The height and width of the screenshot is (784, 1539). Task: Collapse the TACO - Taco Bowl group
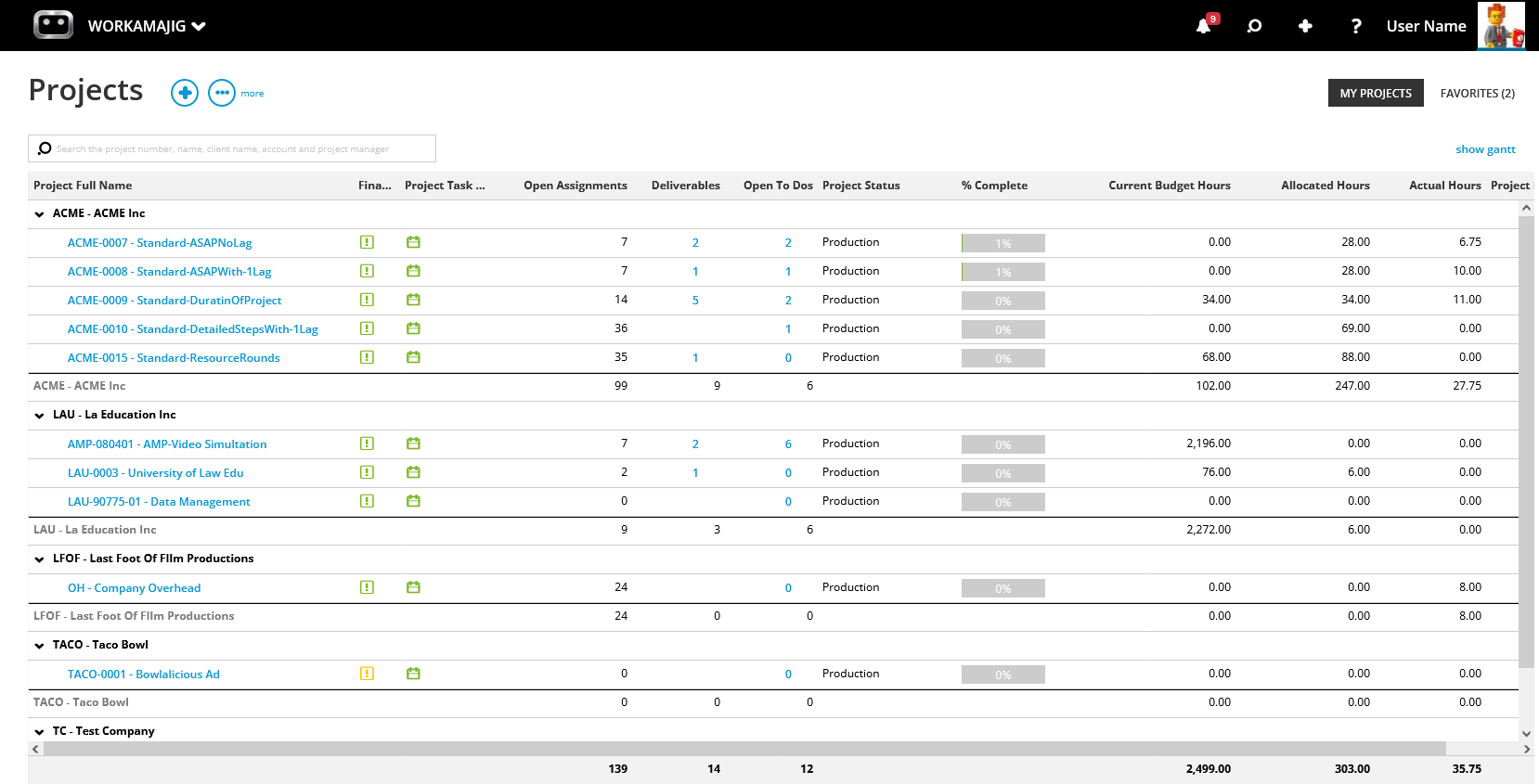[39, 646]
